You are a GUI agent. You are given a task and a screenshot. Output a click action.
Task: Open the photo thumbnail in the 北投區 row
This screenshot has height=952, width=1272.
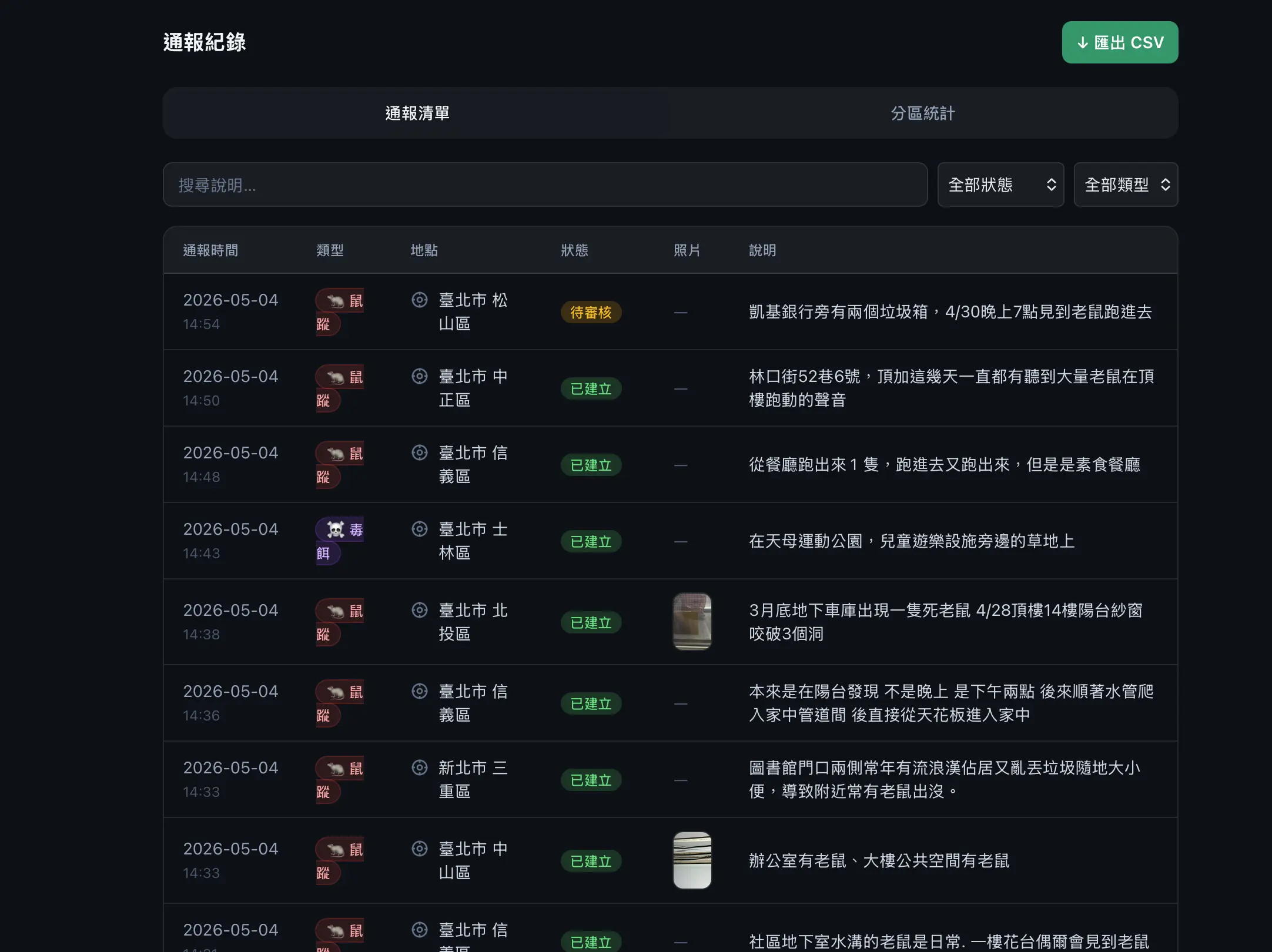click(692, 622)
